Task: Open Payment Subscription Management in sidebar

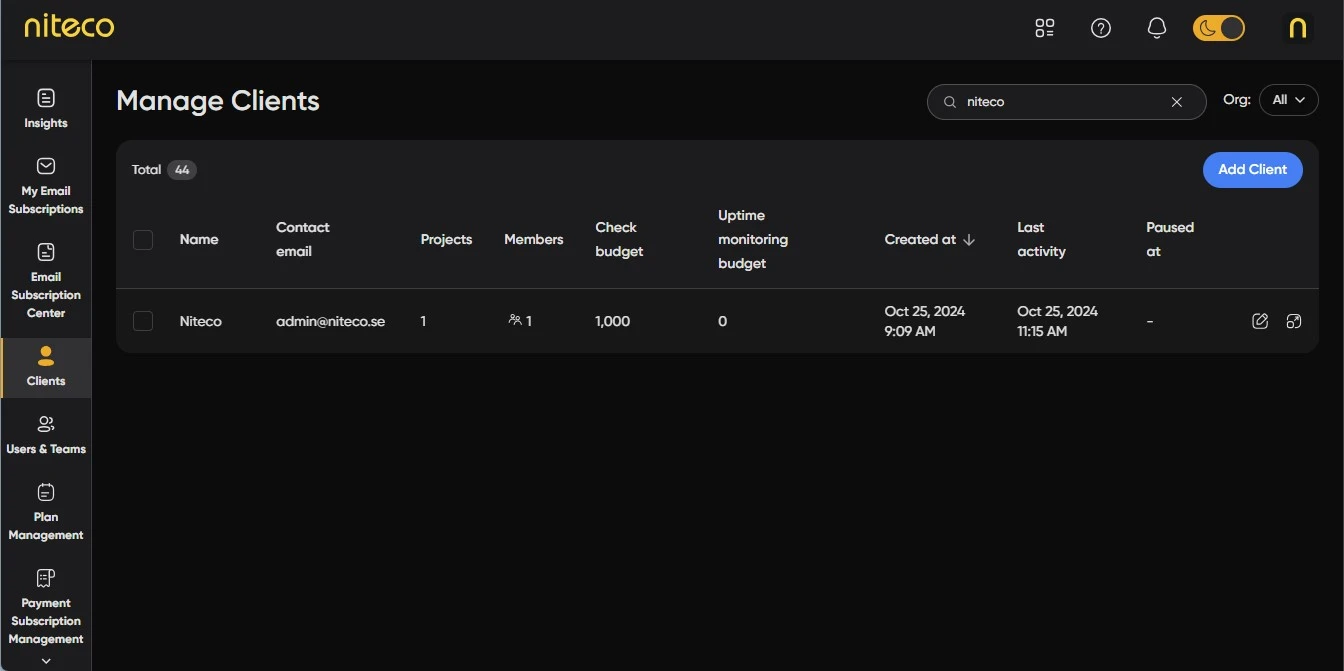Action: pos(46,607)
